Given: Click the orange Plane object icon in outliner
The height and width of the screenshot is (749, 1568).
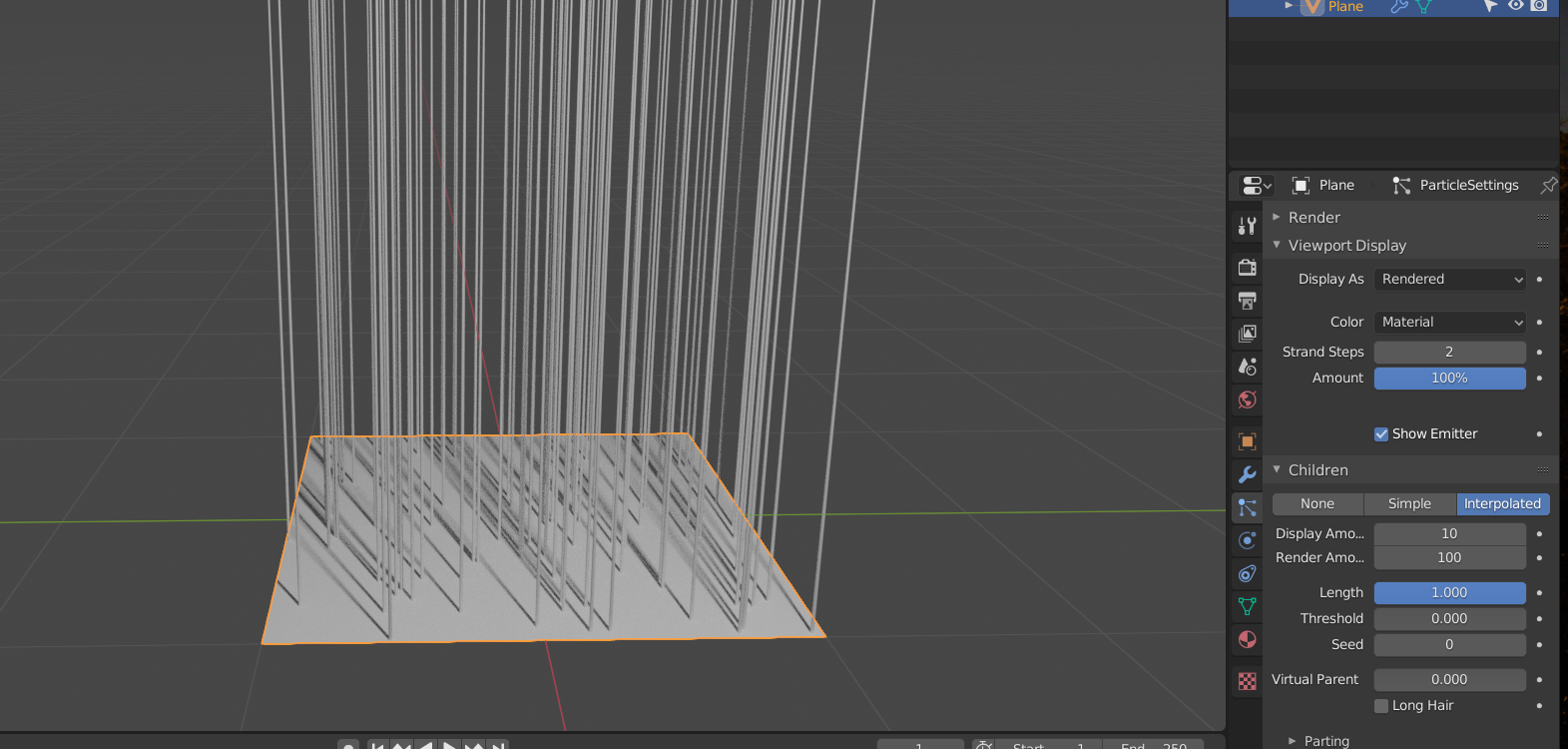Looking at the screenshot, I should tap(1312, 6).
